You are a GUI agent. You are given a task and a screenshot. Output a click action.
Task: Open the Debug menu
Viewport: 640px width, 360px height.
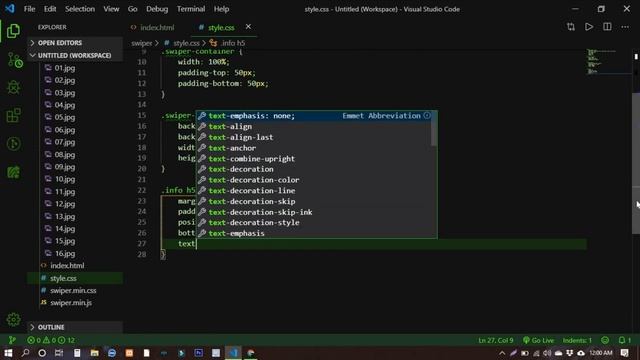(x=157, y=9)
